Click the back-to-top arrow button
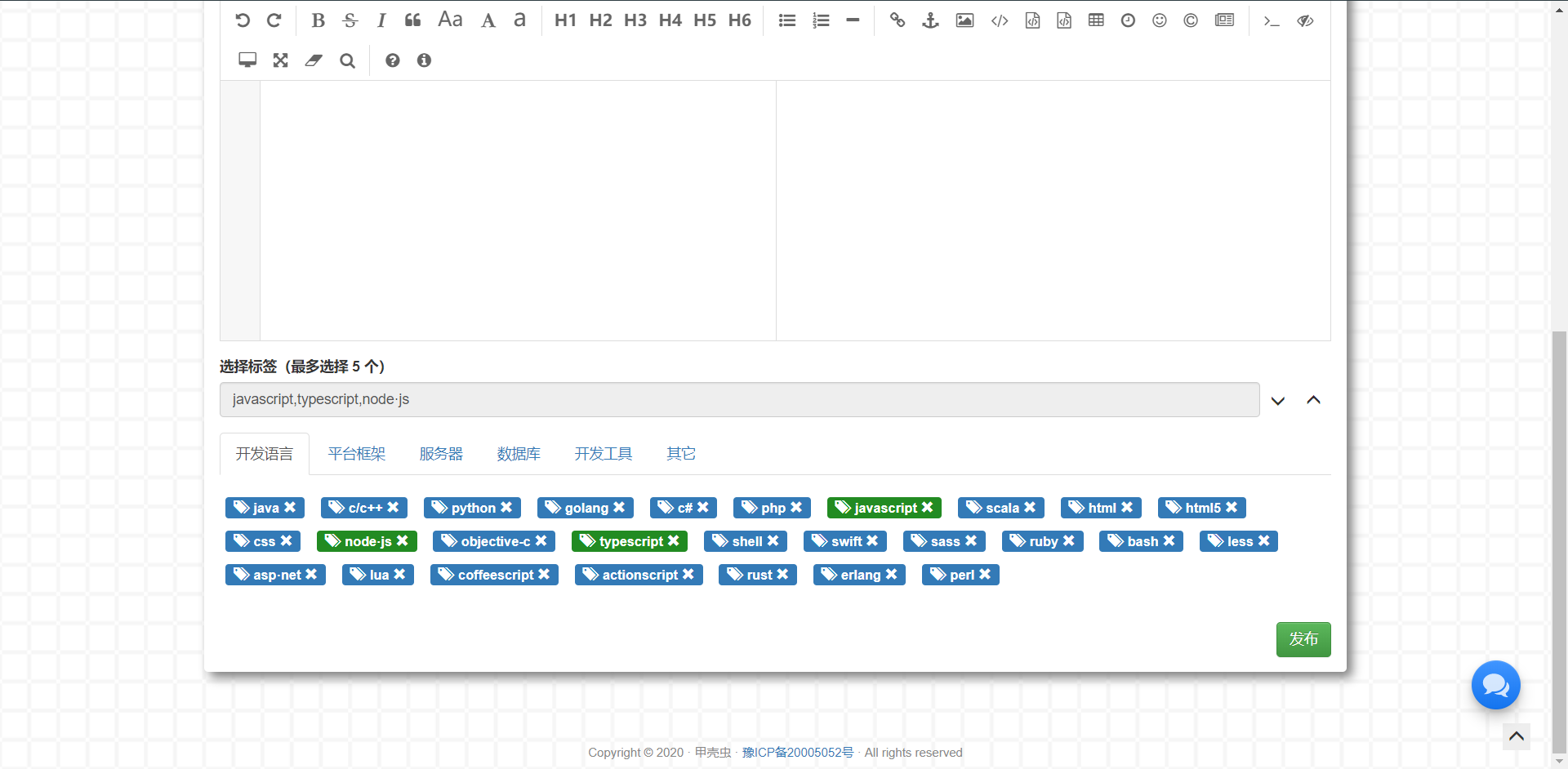 [1517, 736]
